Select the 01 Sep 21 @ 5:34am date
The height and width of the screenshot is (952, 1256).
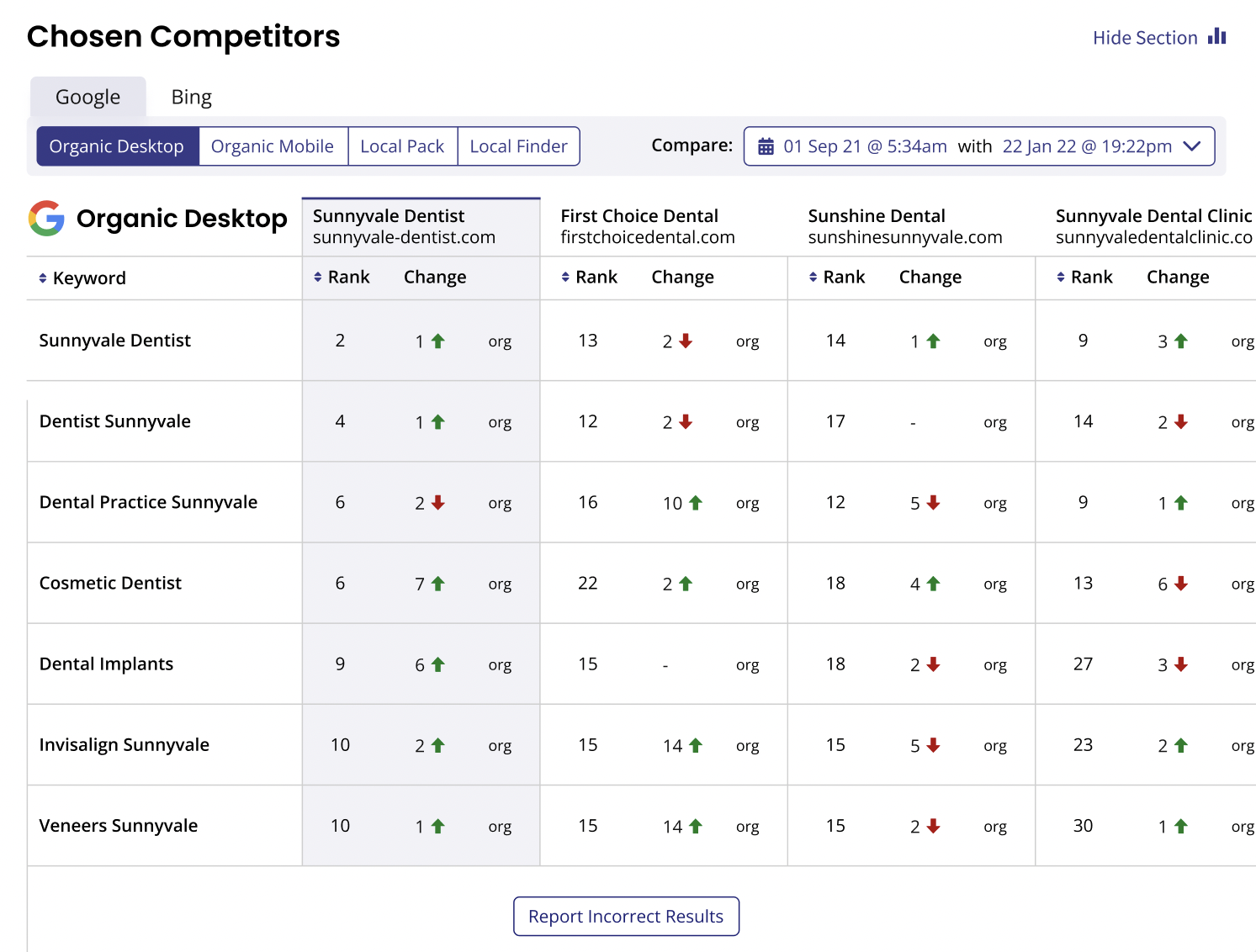pos(865,146)
